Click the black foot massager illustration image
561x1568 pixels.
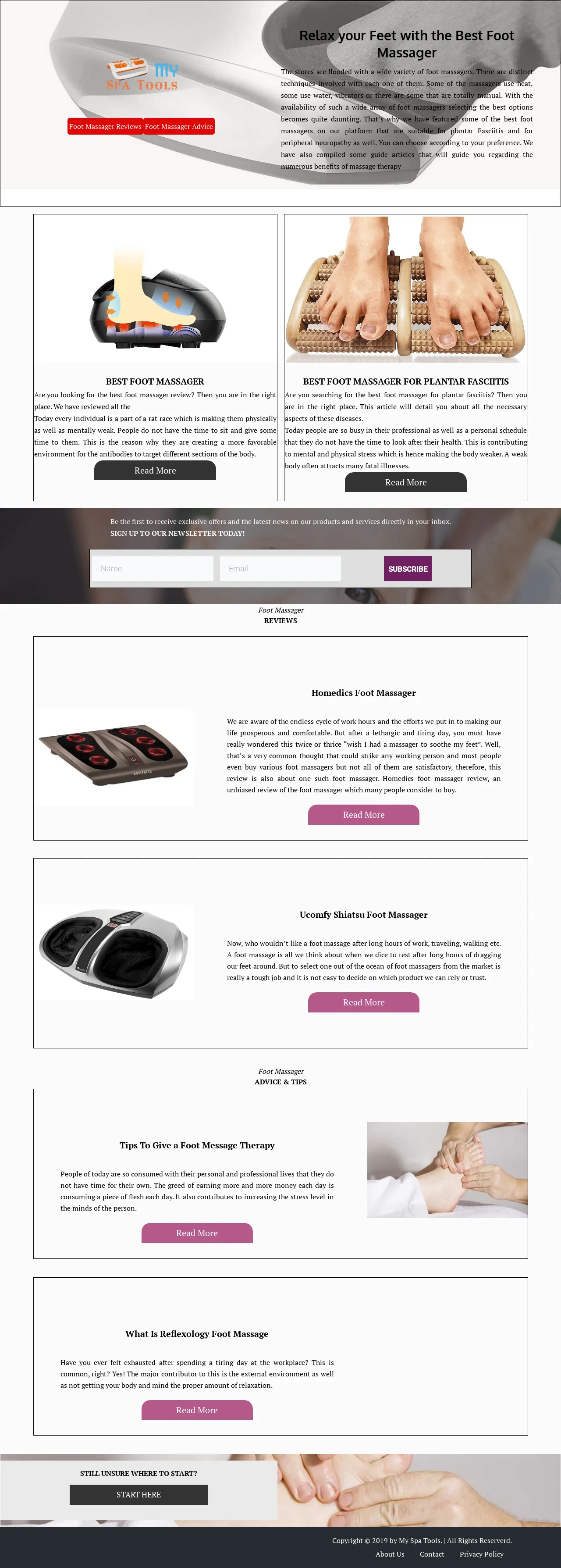(155, 289)
